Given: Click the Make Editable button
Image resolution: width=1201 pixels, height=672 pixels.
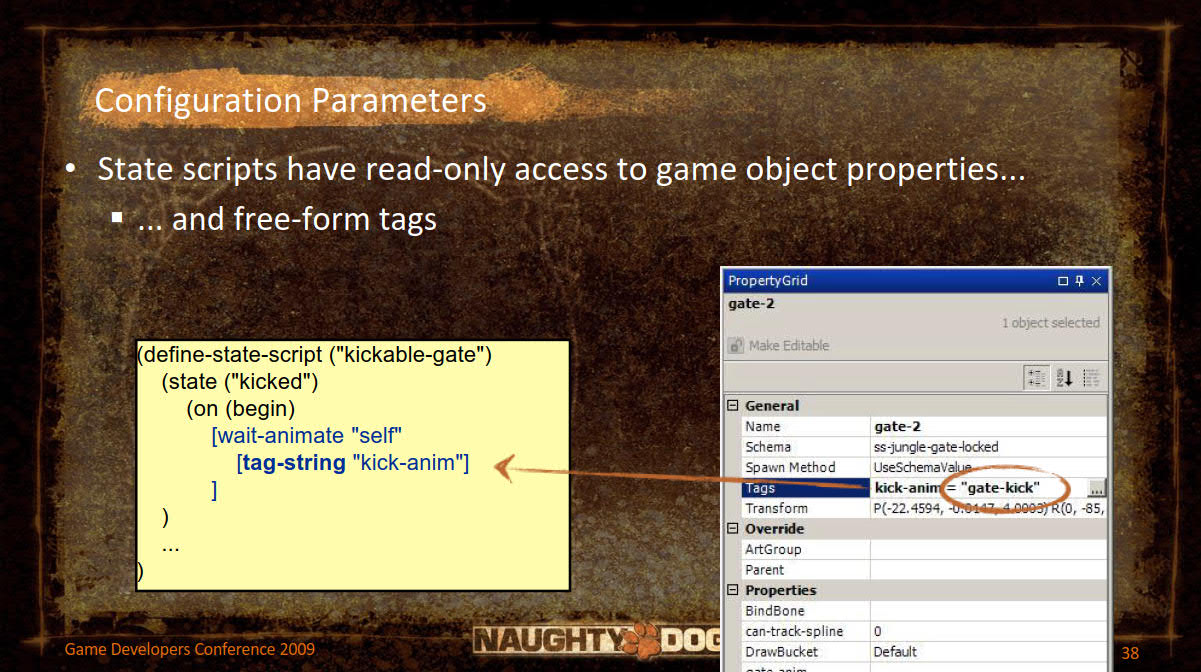Looking at the screenshot, I should click(x=788, y=345).
